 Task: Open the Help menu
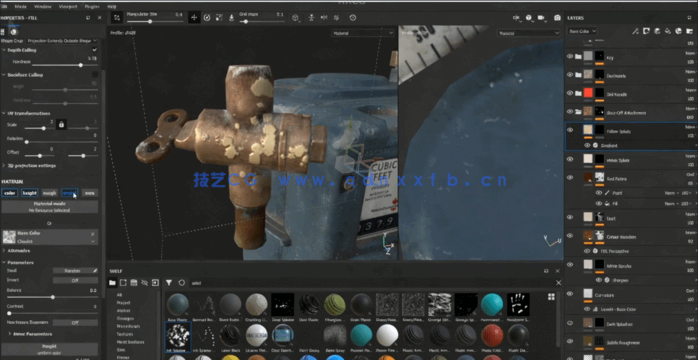(x=112, y=7)
